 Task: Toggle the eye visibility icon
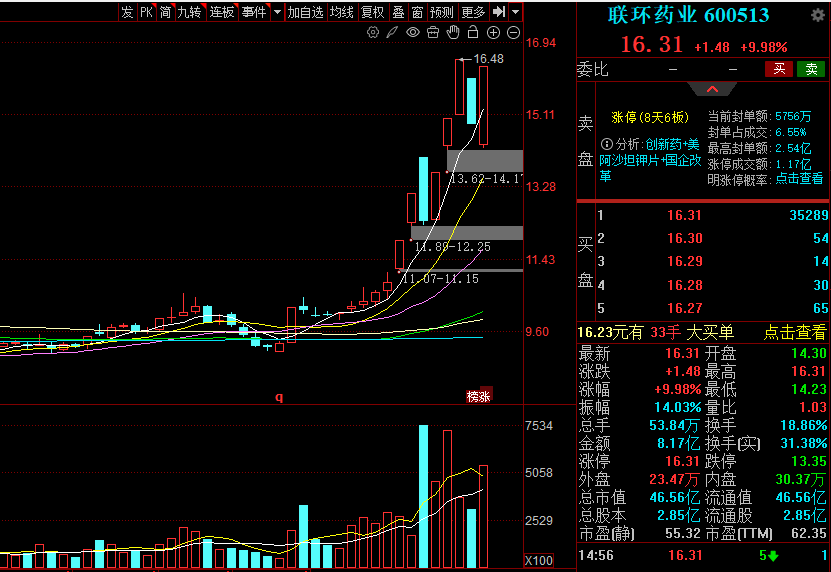(413, 33)
